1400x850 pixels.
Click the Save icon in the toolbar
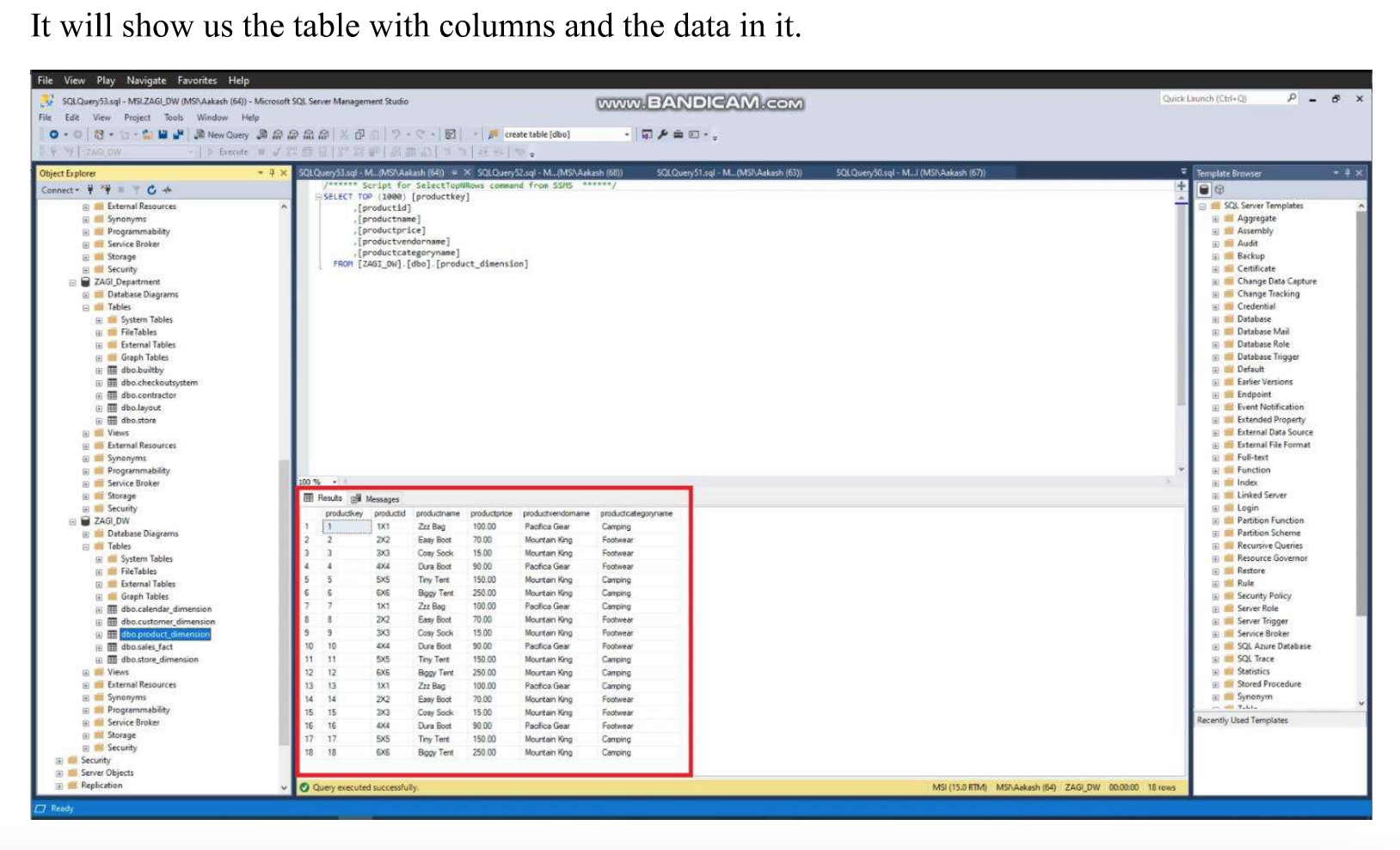(x=164, y=134)
